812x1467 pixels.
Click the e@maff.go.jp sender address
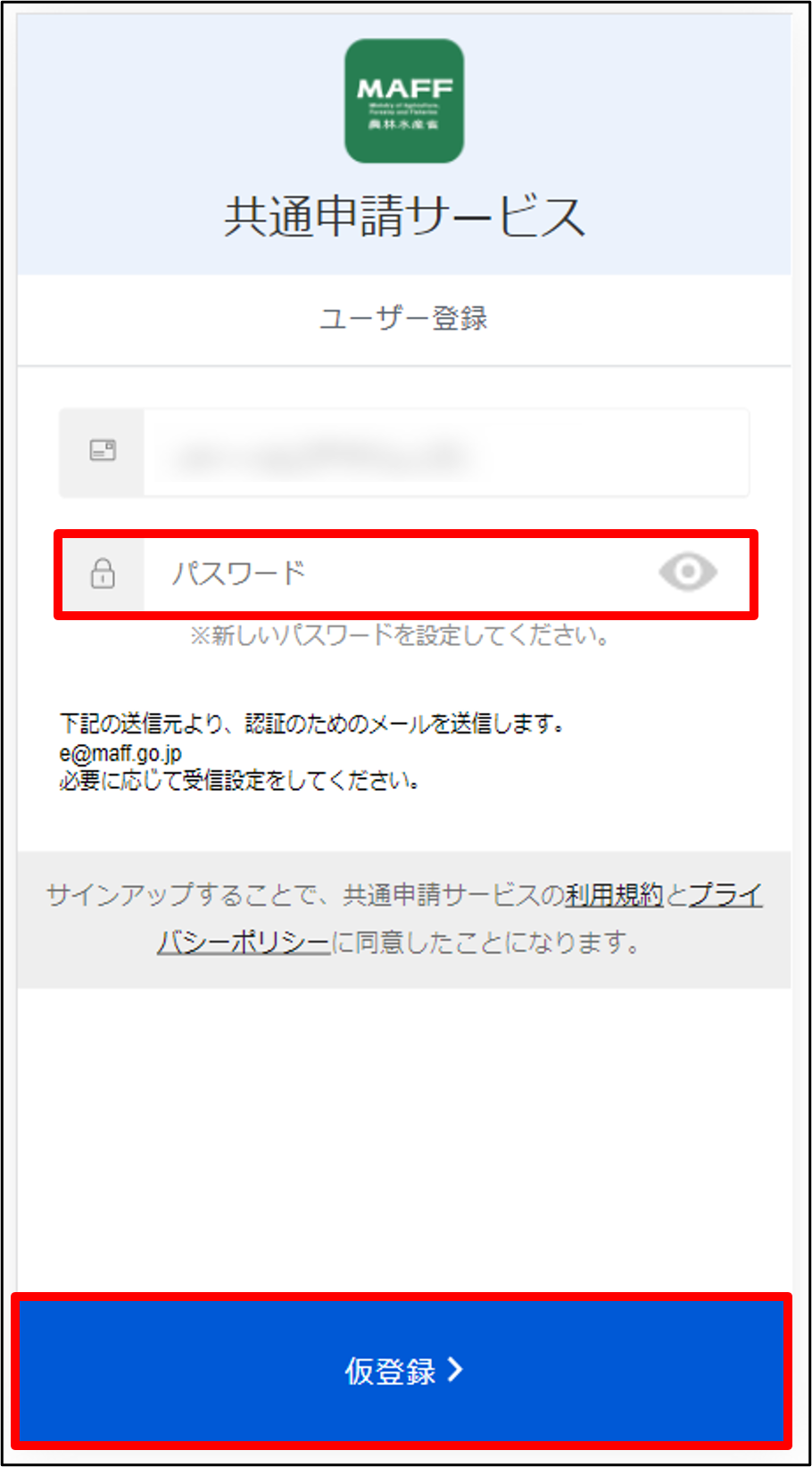tap(120, 753)
